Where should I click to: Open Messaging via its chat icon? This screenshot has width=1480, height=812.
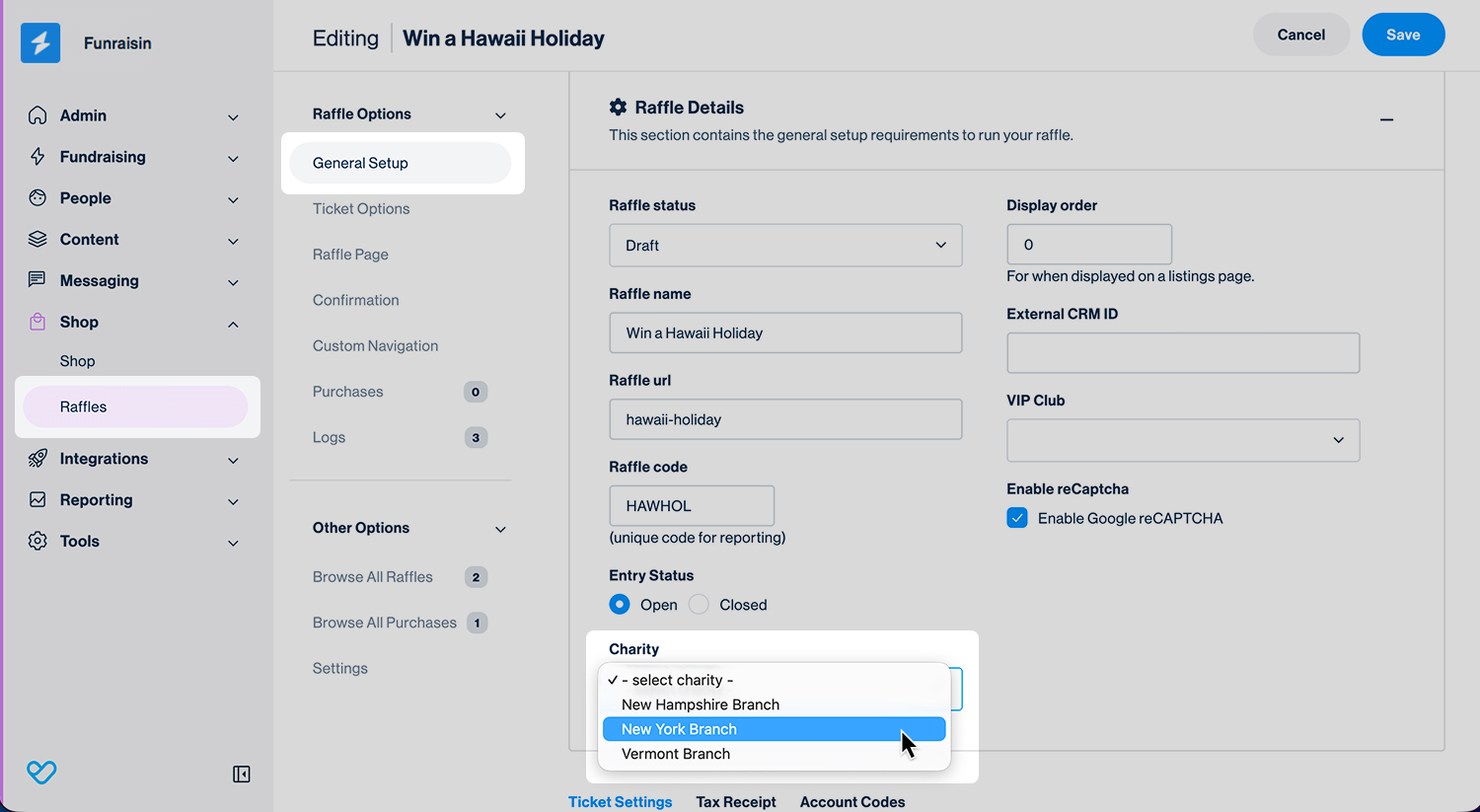[37, 280]
